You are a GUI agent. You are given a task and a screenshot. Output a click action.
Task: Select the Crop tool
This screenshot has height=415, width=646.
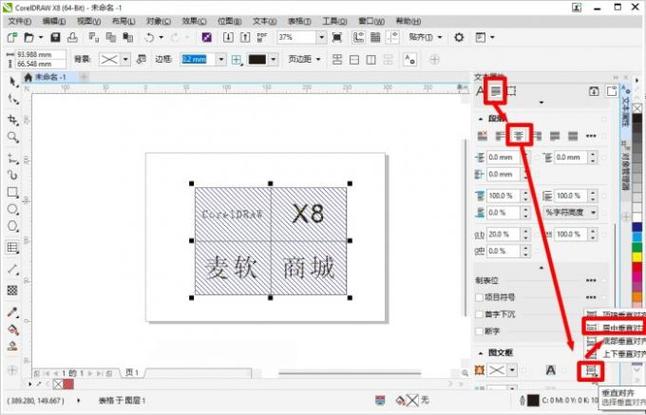[13, 120]
